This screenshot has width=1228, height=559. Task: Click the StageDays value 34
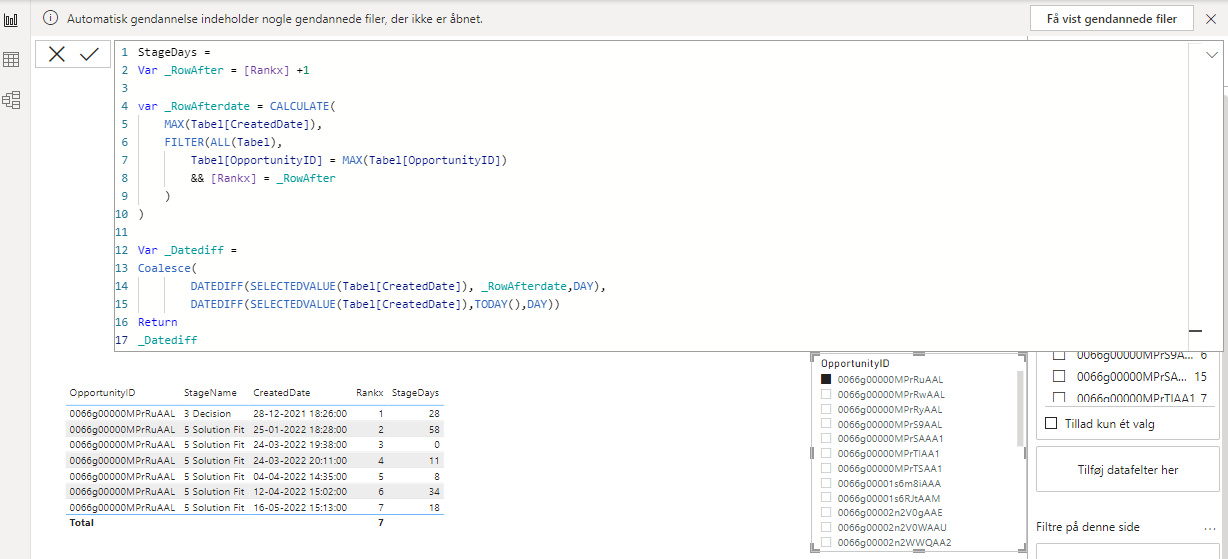[x=433, y=491]
